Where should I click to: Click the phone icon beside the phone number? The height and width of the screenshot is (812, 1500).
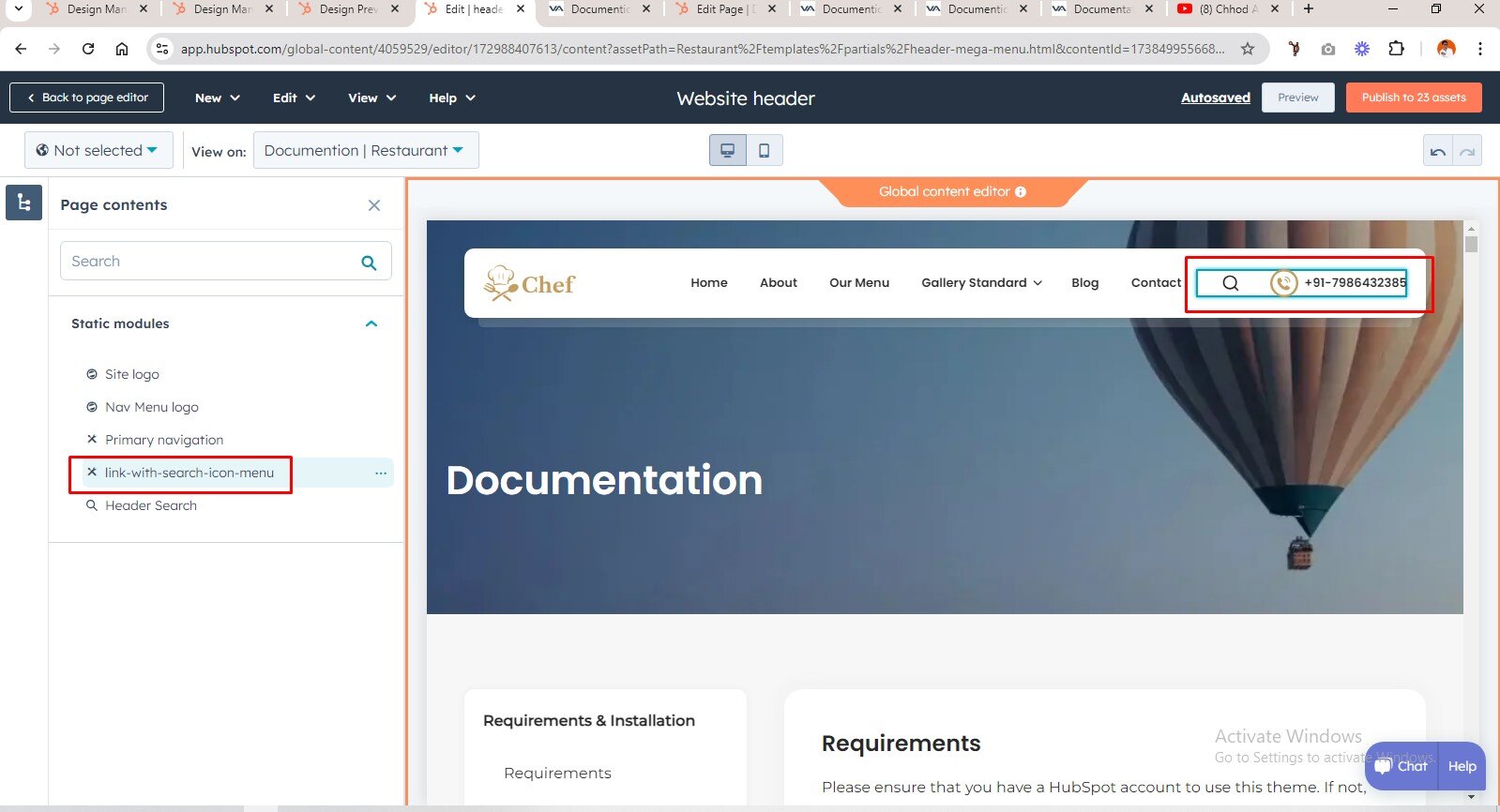click(1283, 282)
